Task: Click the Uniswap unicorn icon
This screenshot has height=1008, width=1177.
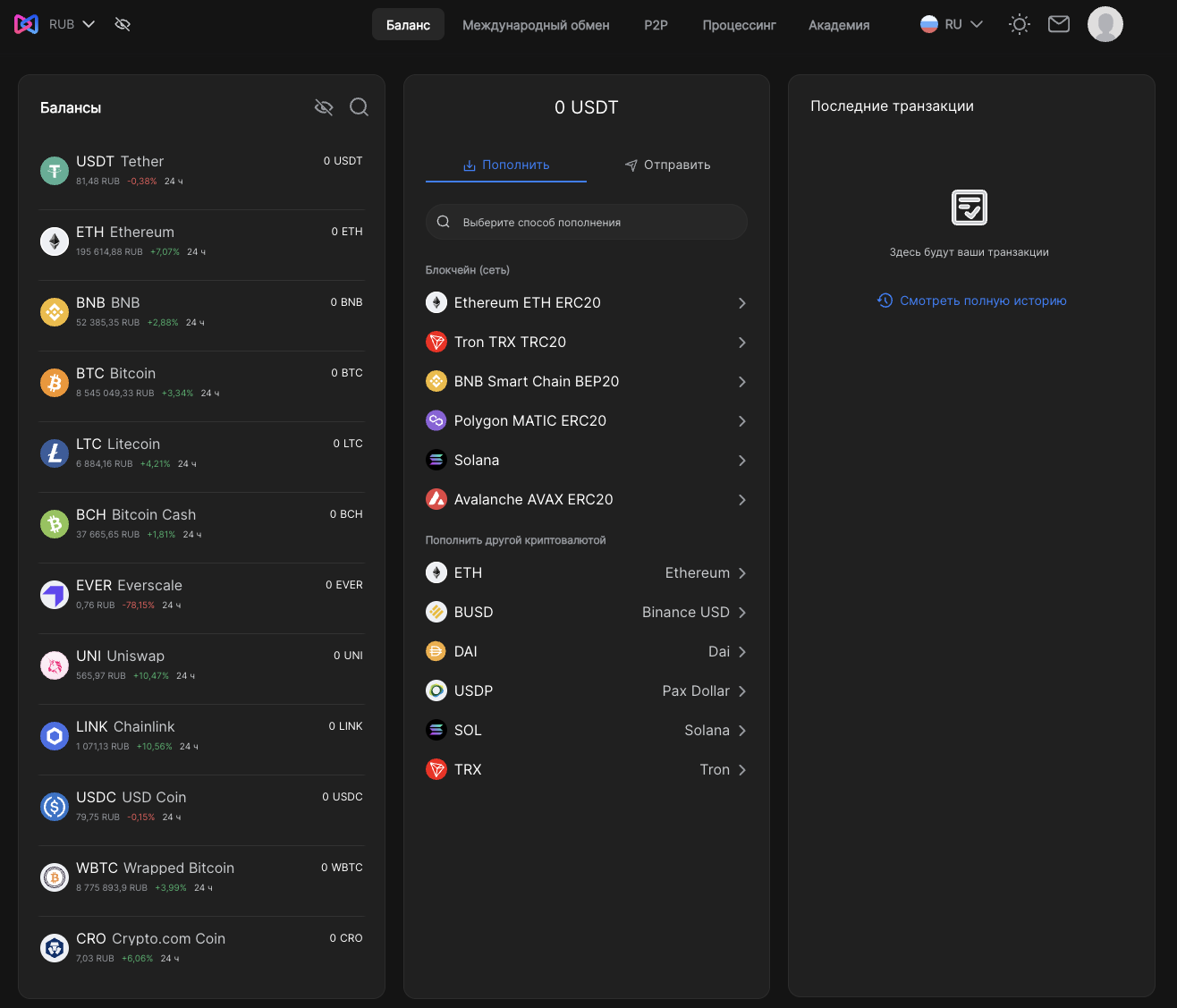Action: (55, 665)
